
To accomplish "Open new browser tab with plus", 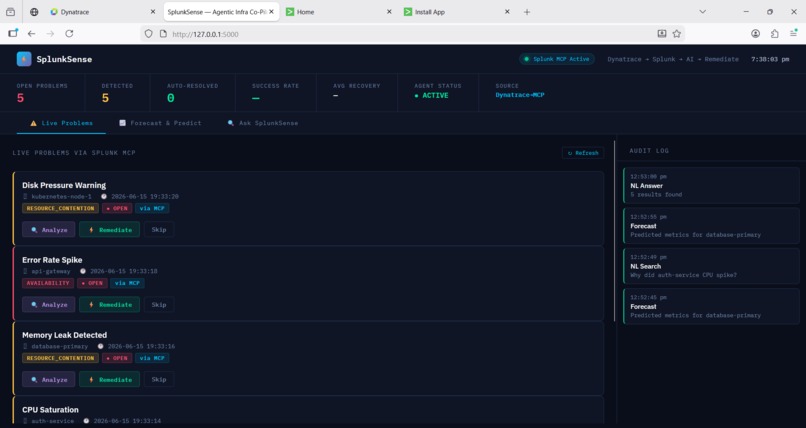I will pos(527,12).
